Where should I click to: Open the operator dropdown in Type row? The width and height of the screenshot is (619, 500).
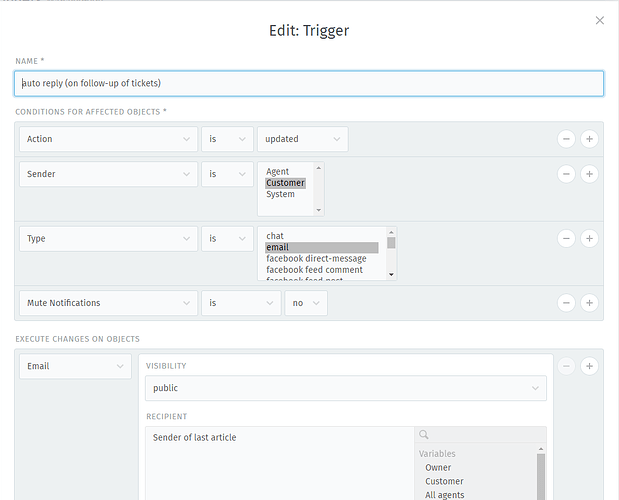click(x=227, y=239)
